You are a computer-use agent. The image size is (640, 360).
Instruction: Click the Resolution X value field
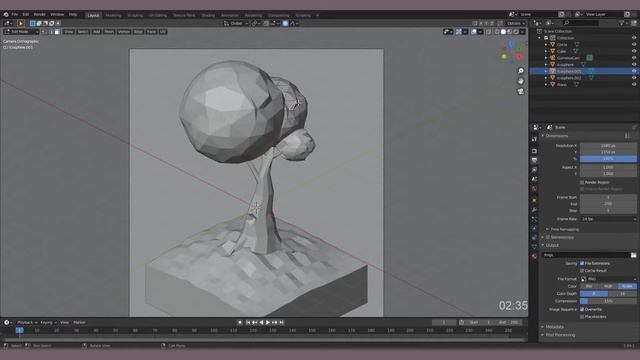[x=608, y=146]
